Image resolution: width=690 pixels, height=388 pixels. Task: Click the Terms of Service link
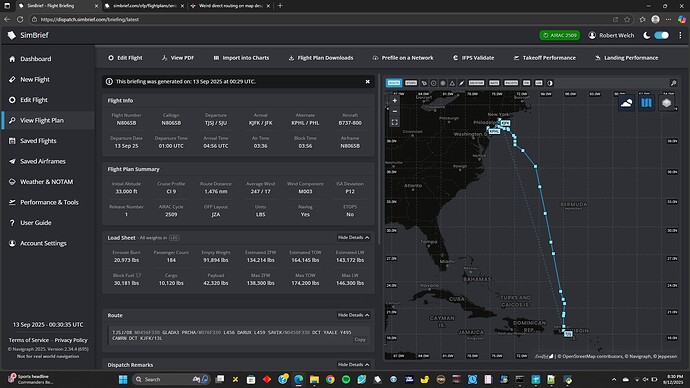pos(29,340)
